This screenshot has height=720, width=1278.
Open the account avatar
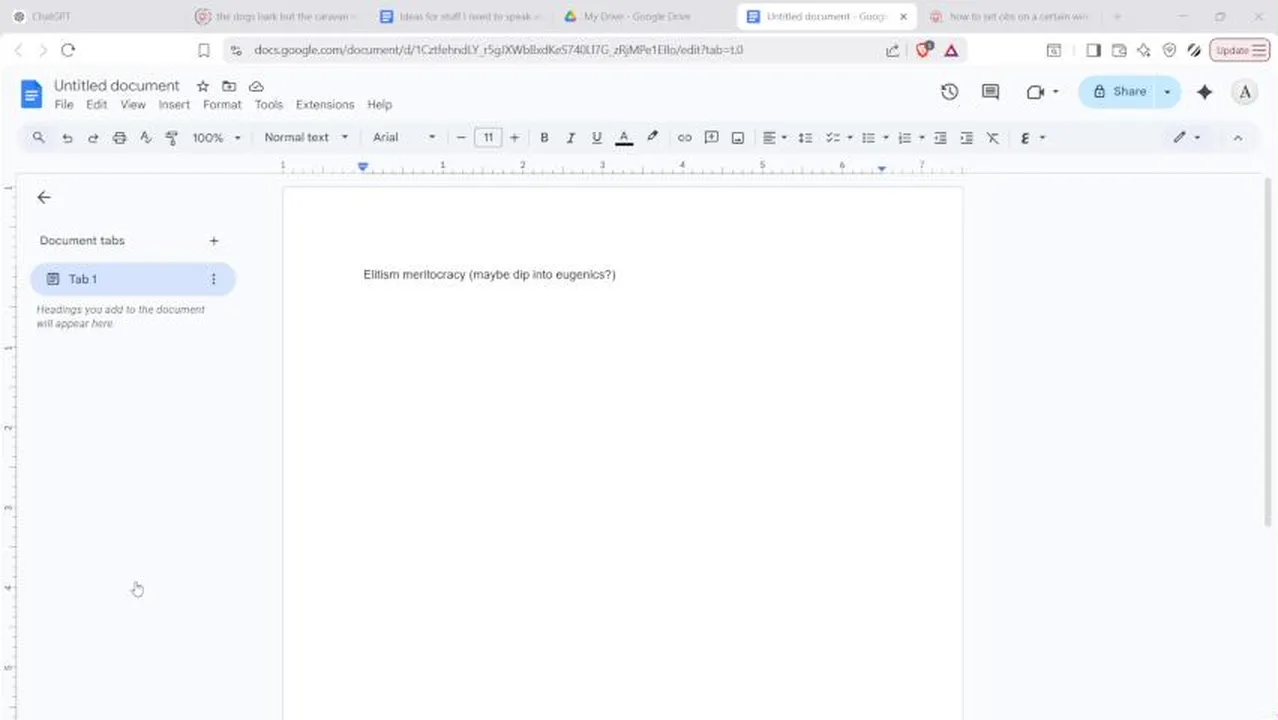pos(1245,92)
